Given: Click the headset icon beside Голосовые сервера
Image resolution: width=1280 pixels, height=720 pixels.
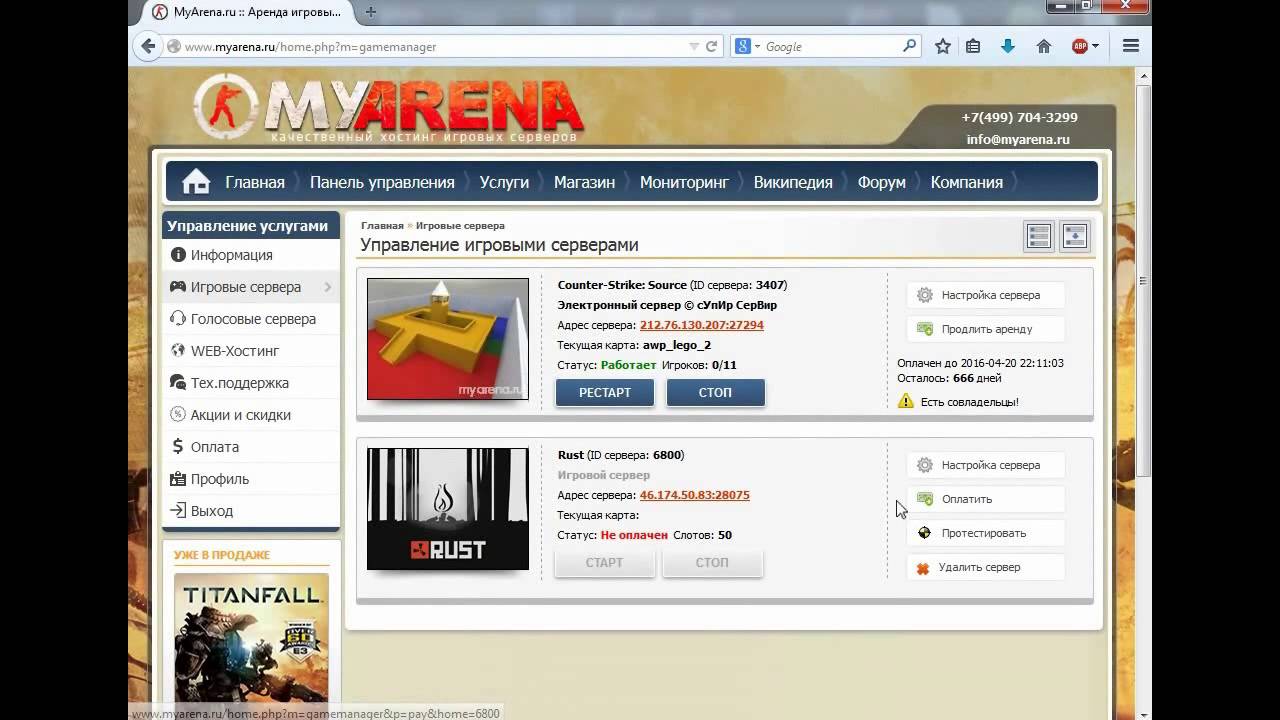Looking at the screenshot, I should [178, 319].
